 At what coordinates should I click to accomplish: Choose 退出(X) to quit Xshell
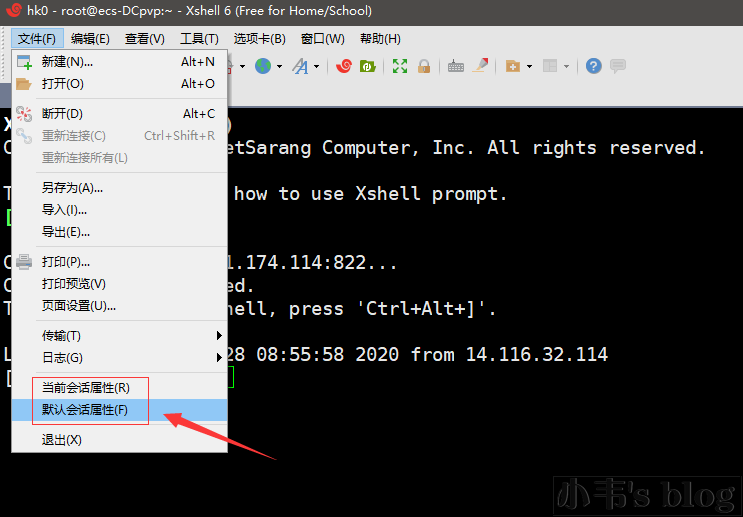tap(119, 440)
